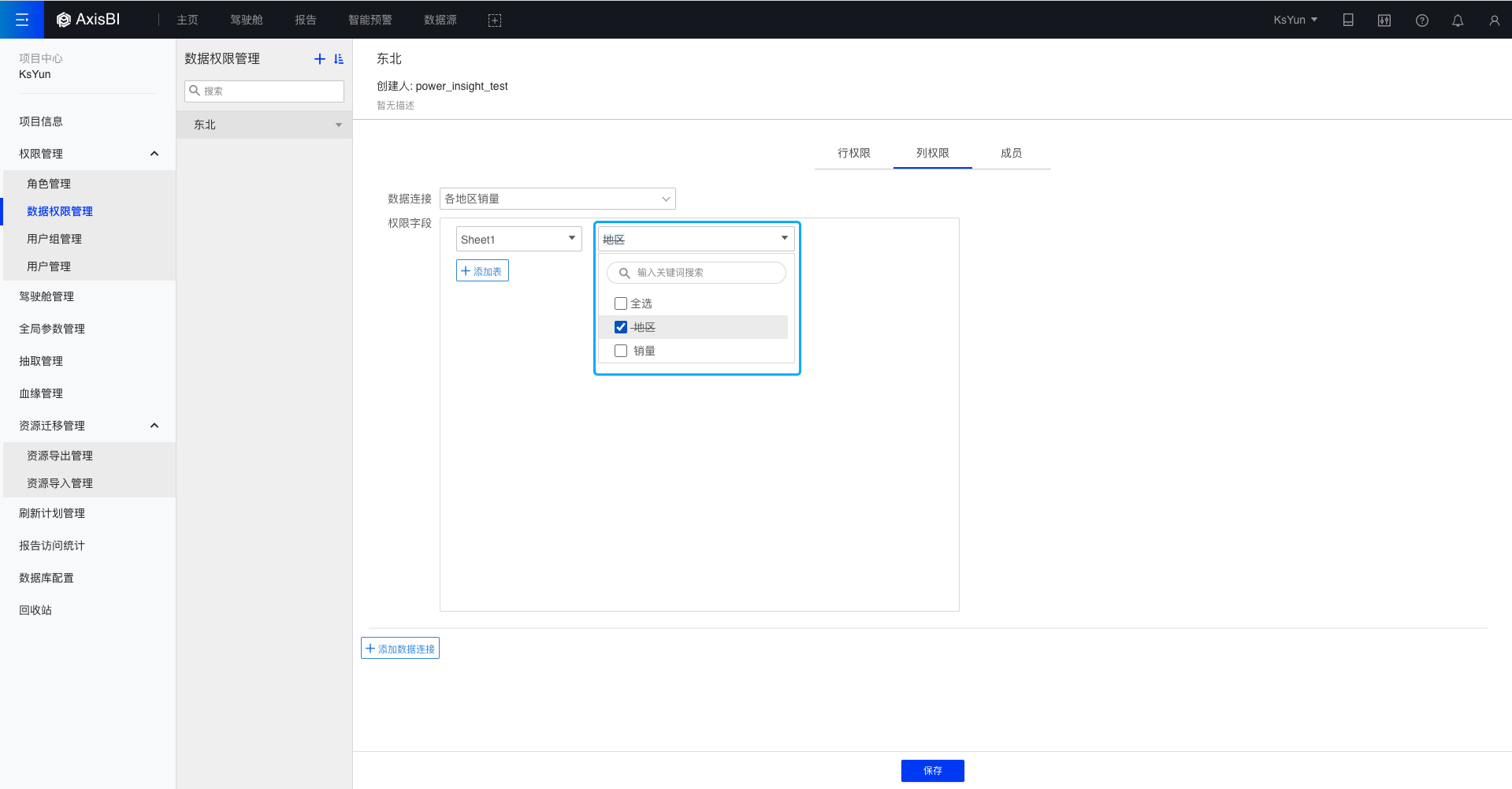Uncheck the 地区 checkbox
1512x789 pixels.
coord(621,327)
